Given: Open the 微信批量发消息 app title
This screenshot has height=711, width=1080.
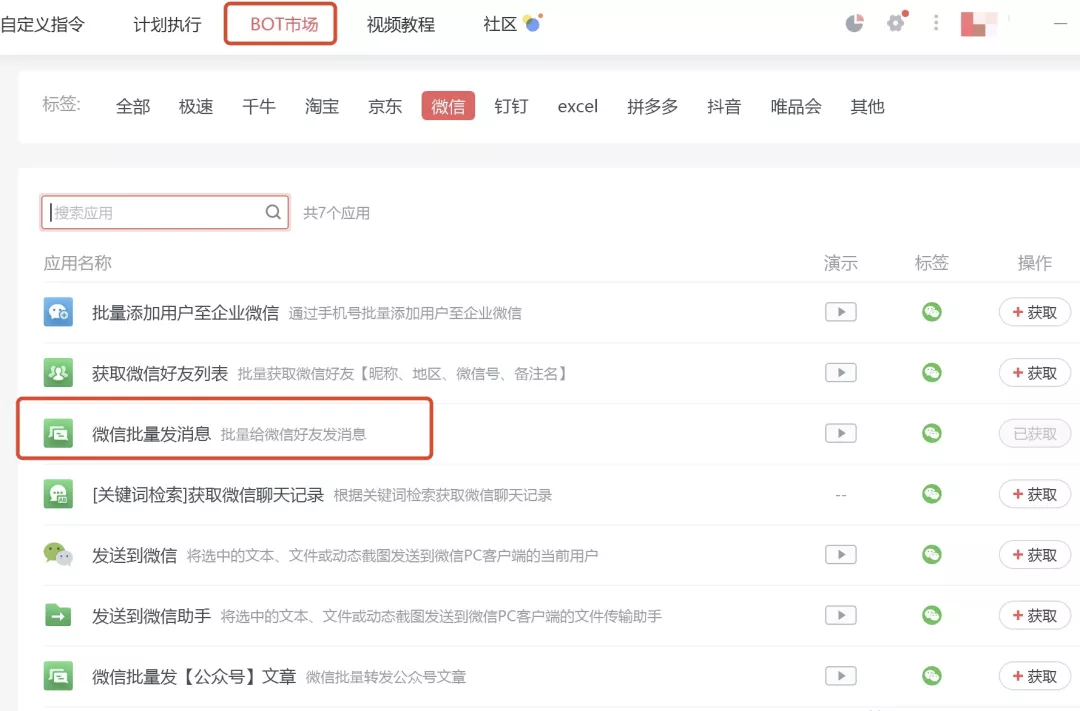Looking at the screenshot, I should [152, 434].
